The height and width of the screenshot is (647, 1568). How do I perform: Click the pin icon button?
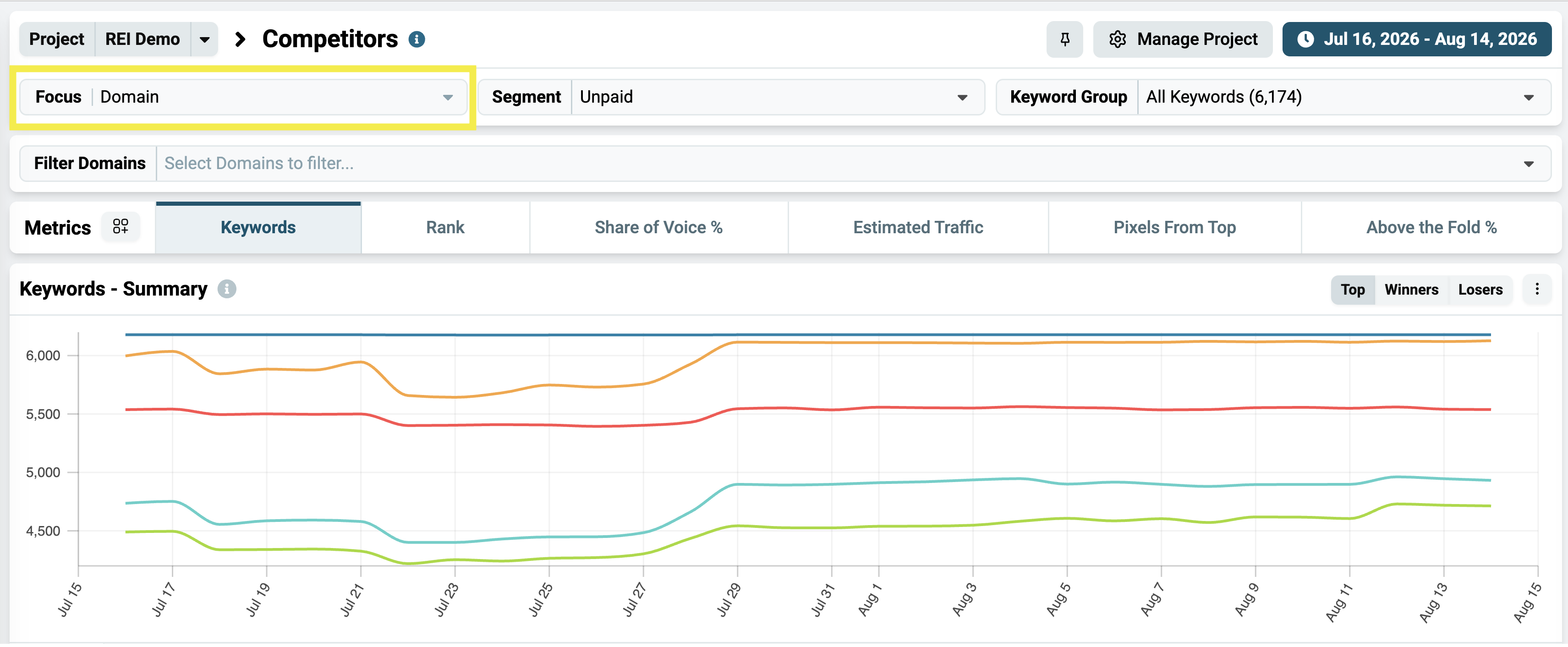coord(1064,39)
